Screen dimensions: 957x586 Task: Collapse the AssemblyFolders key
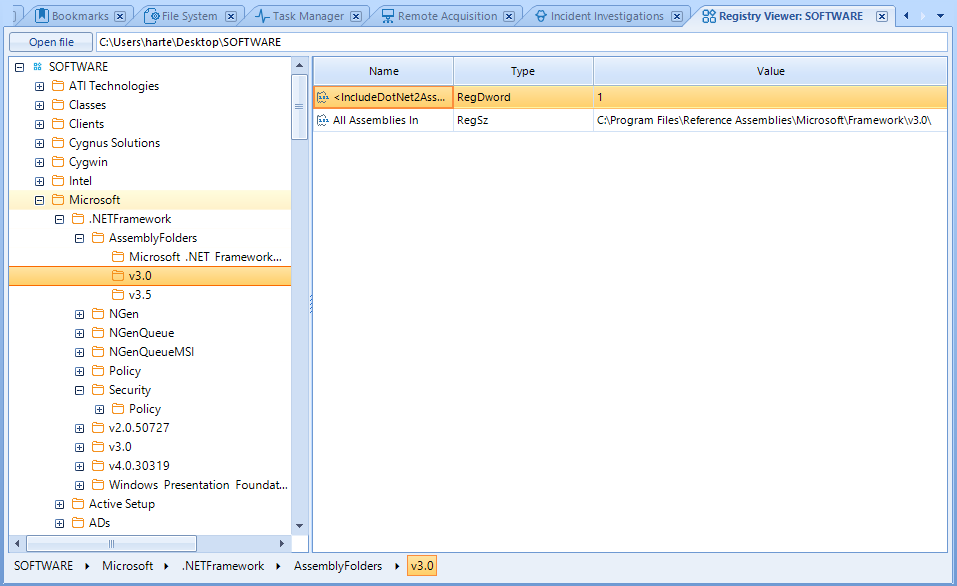coord(80,238)
